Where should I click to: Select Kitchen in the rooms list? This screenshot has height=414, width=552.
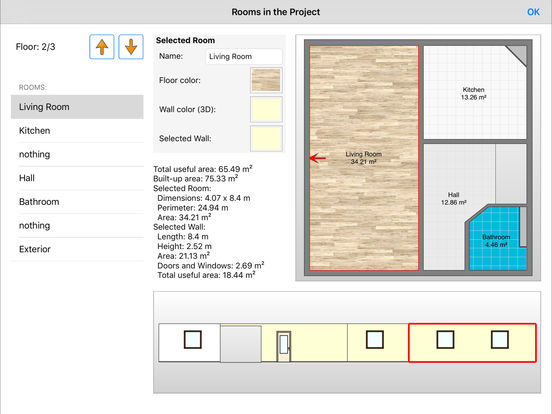pos(77,131)
